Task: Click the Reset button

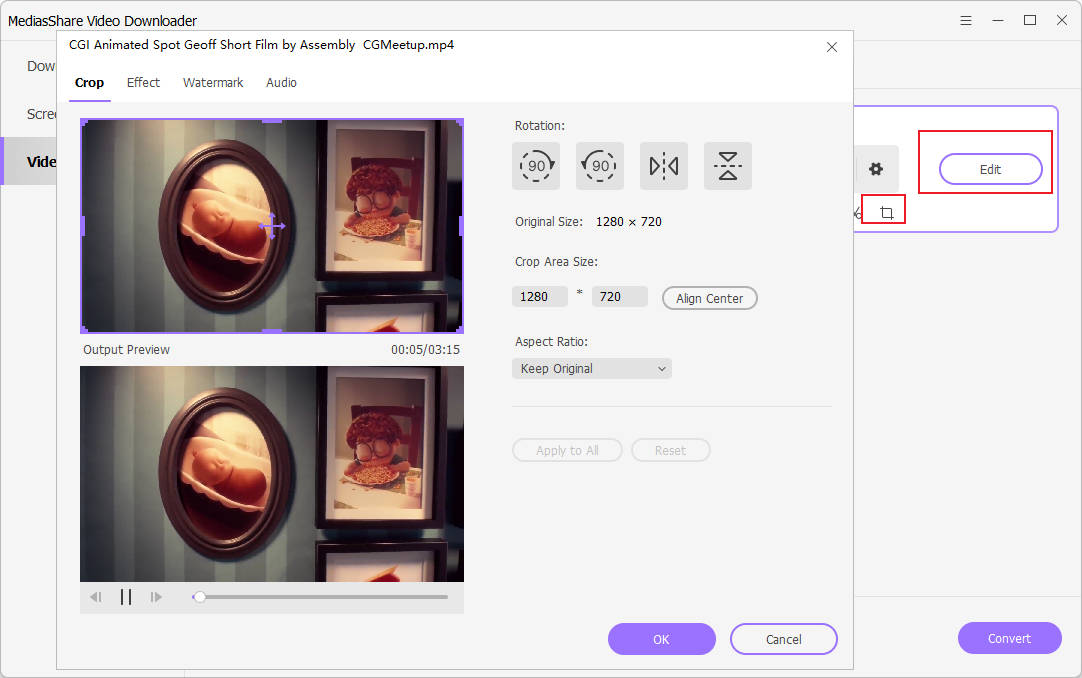Action: coord(670,450)
